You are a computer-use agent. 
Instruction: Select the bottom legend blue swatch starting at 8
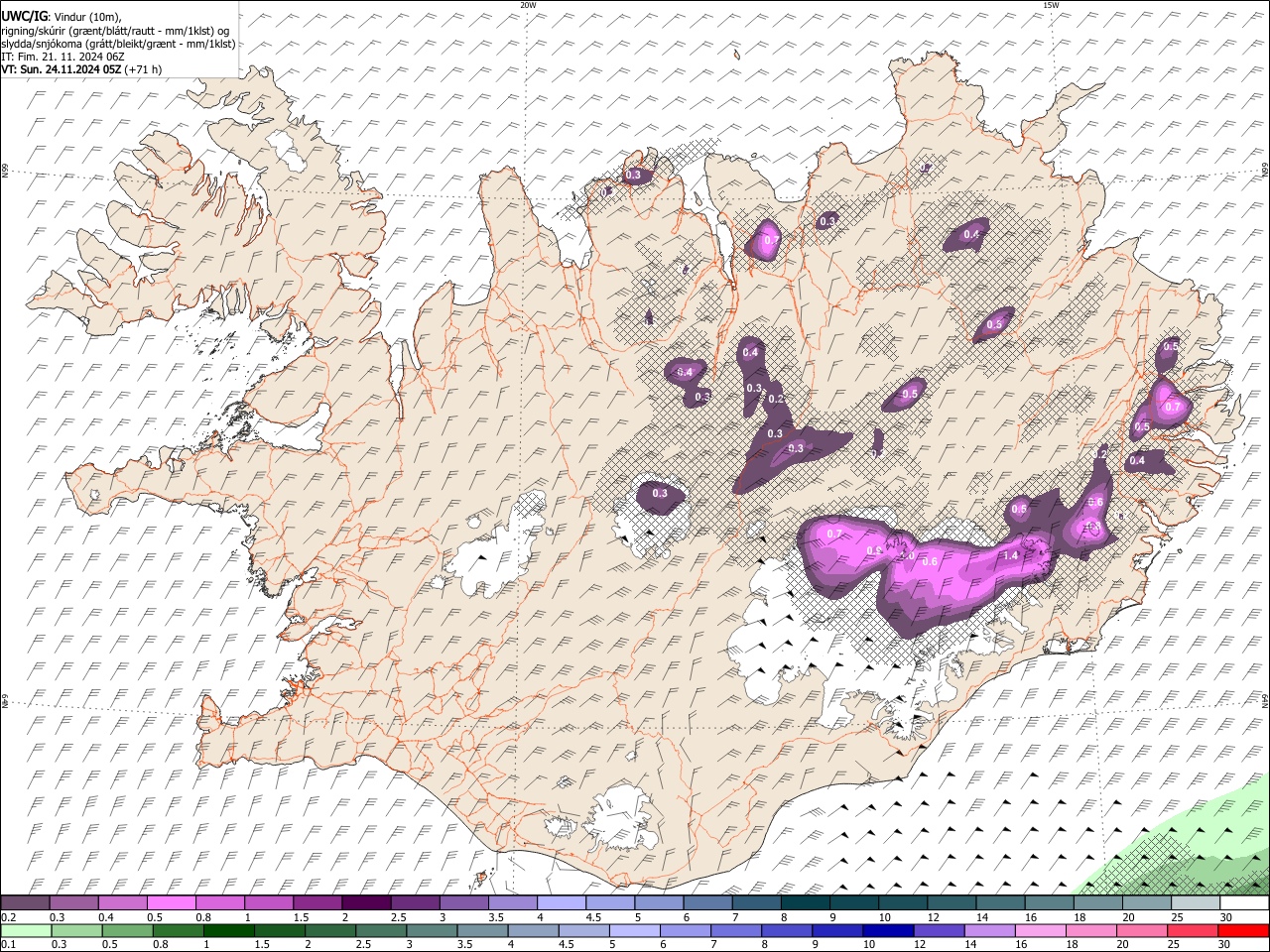786,930
